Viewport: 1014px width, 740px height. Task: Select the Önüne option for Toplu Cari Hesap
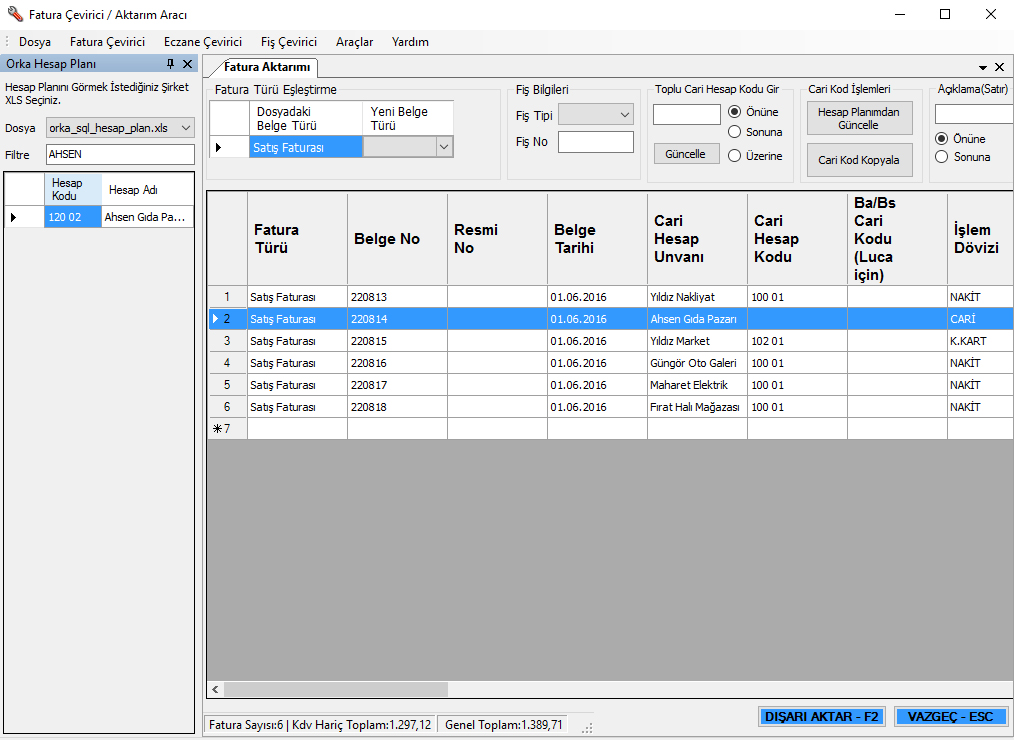click(735, 112)
